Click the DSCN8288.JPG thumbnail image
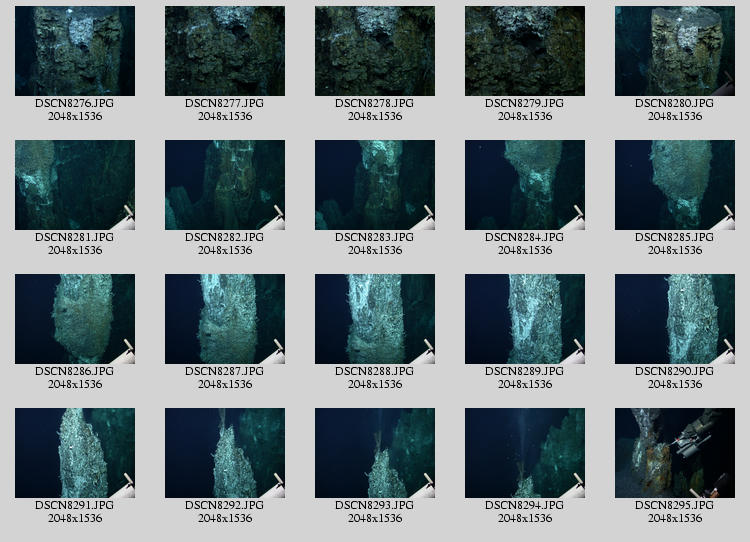The height and width of the screenshot is (542, 750). (x=375, y=319)
